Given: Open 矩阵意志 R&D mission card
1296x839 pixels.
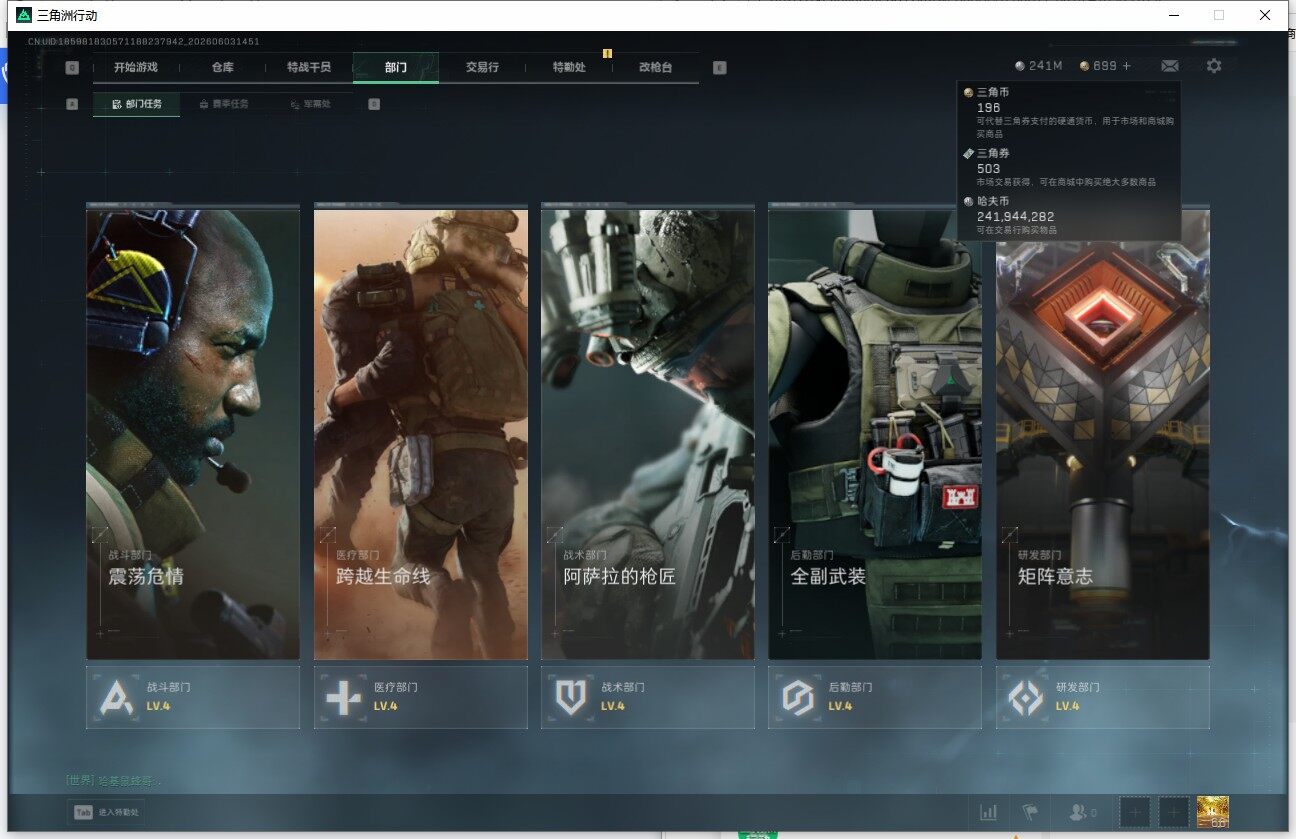Looking at the screenshot, I should 1103,434.
